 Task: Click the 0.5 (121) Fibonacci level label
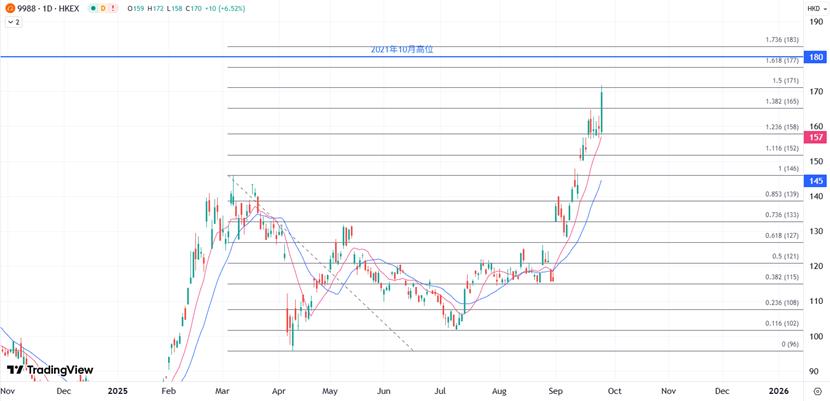point(783,257)
